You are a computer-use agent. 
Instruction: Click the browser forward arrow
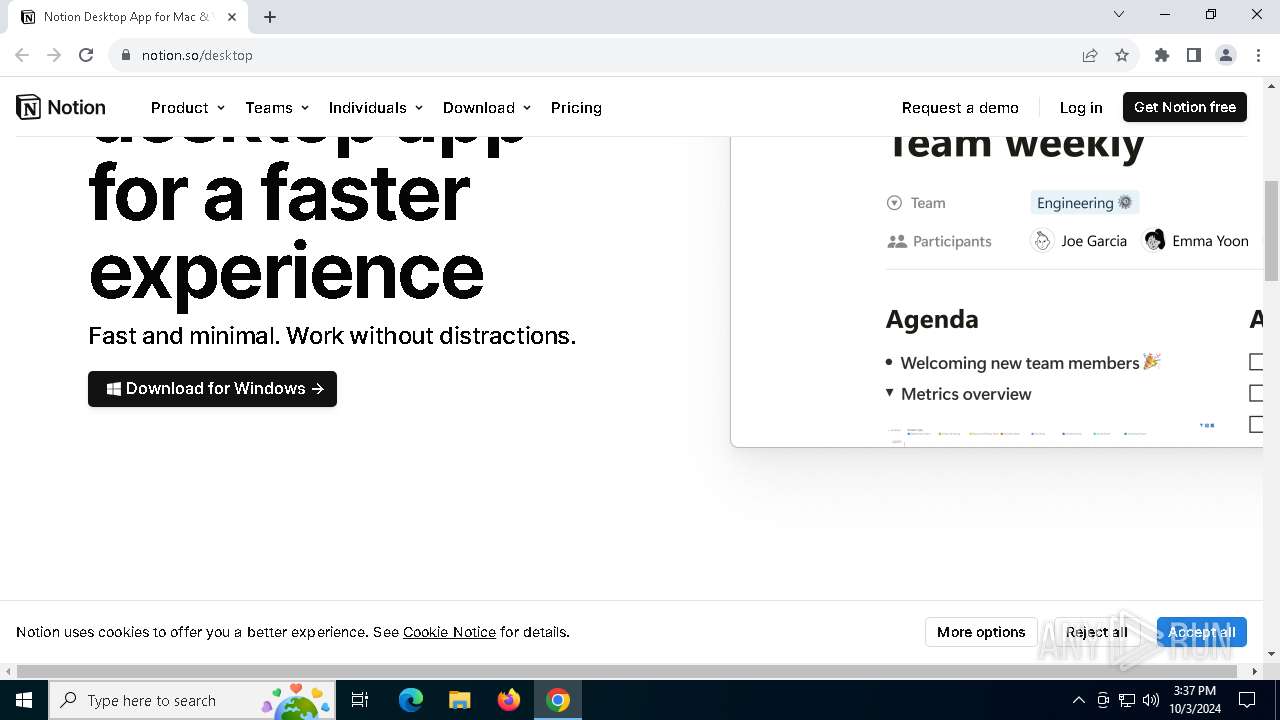54,55
